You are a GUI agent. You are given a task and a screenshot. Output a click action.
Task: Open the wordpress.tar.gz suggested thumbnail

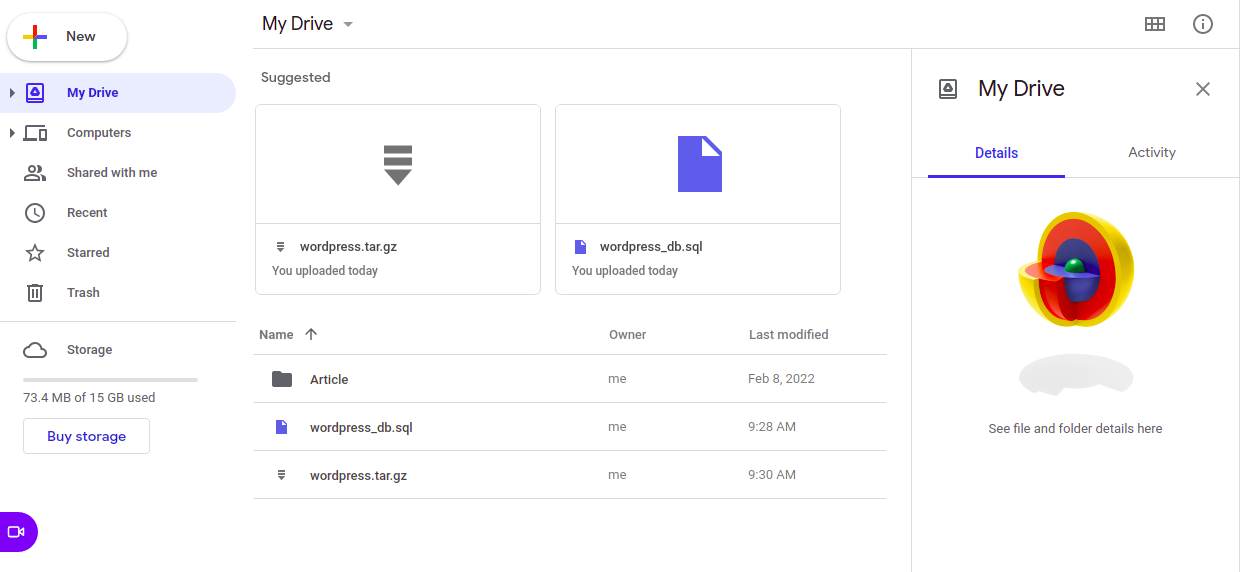(x=398, y=164)
